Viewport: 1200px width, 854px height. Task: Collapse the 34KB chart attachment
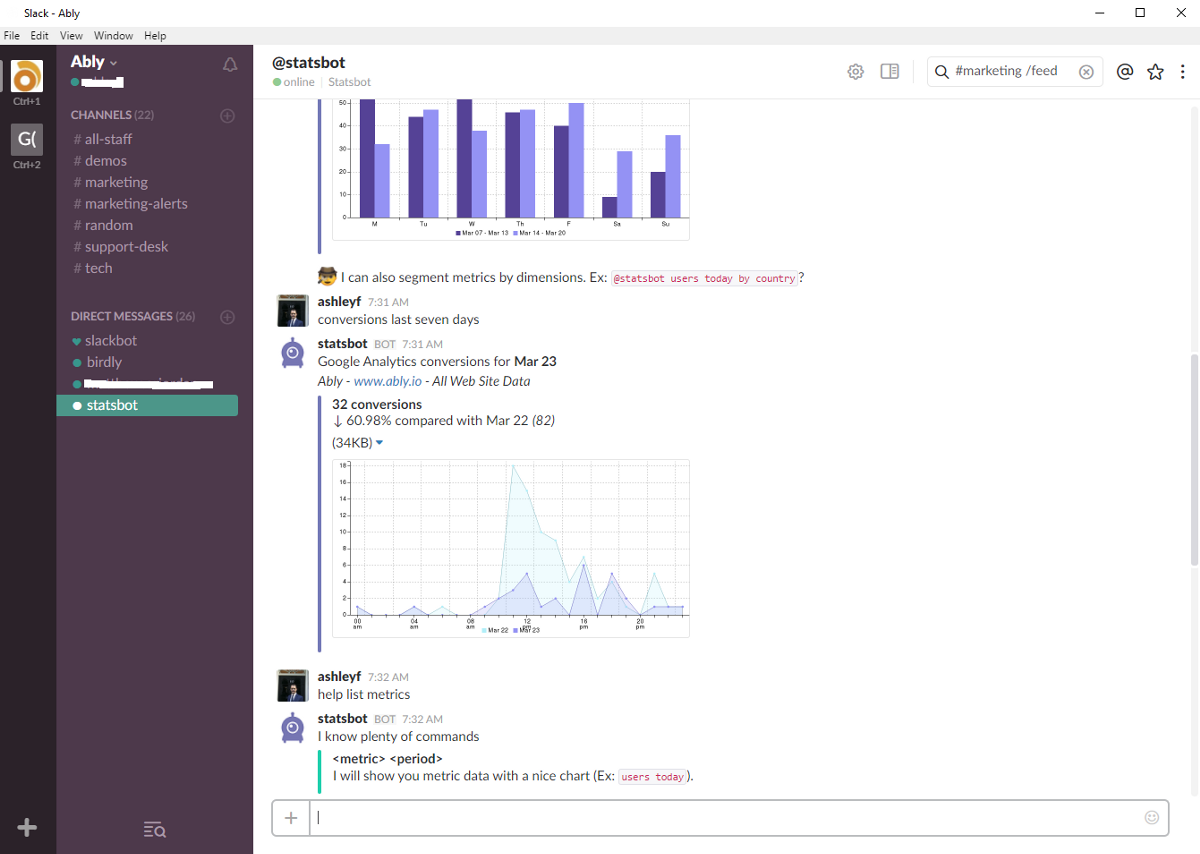tap(380, 443)
